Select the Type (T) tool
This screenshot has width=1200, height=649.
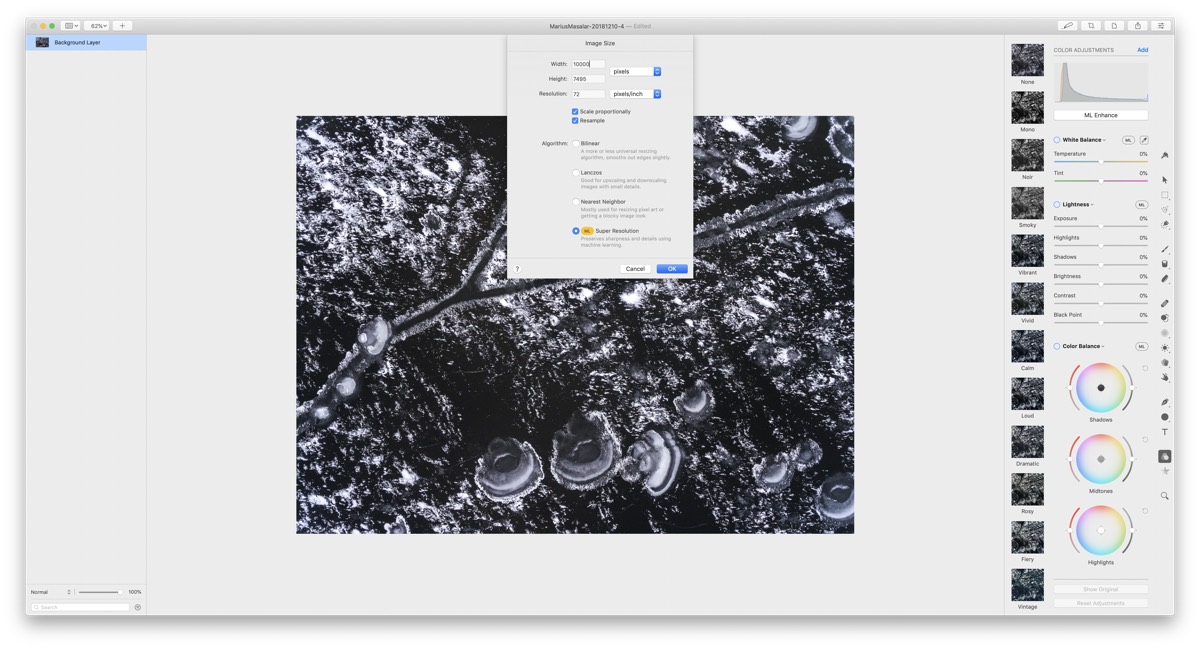[1165, 432]
